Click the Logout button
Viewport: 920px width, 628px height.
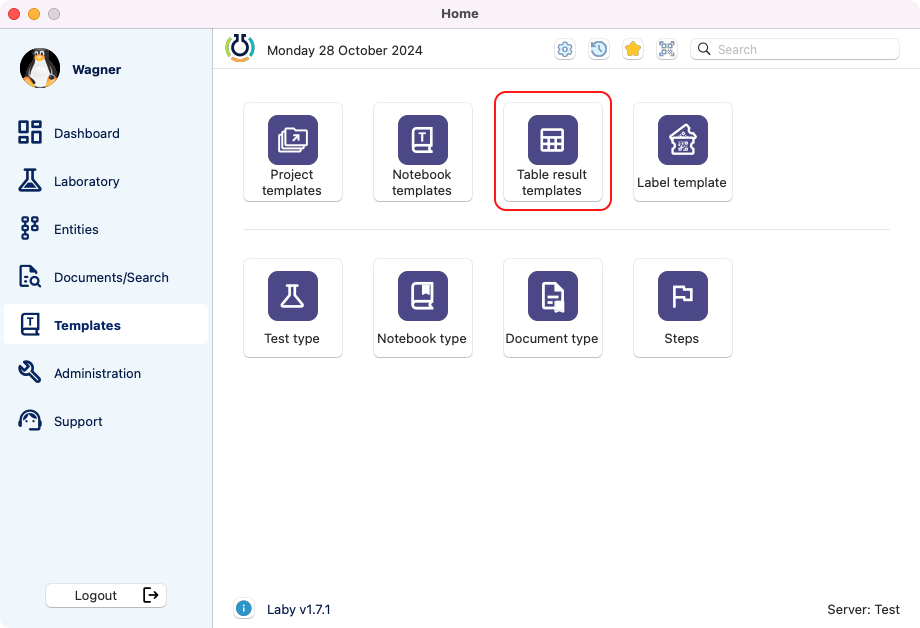(x=106, y=595)
